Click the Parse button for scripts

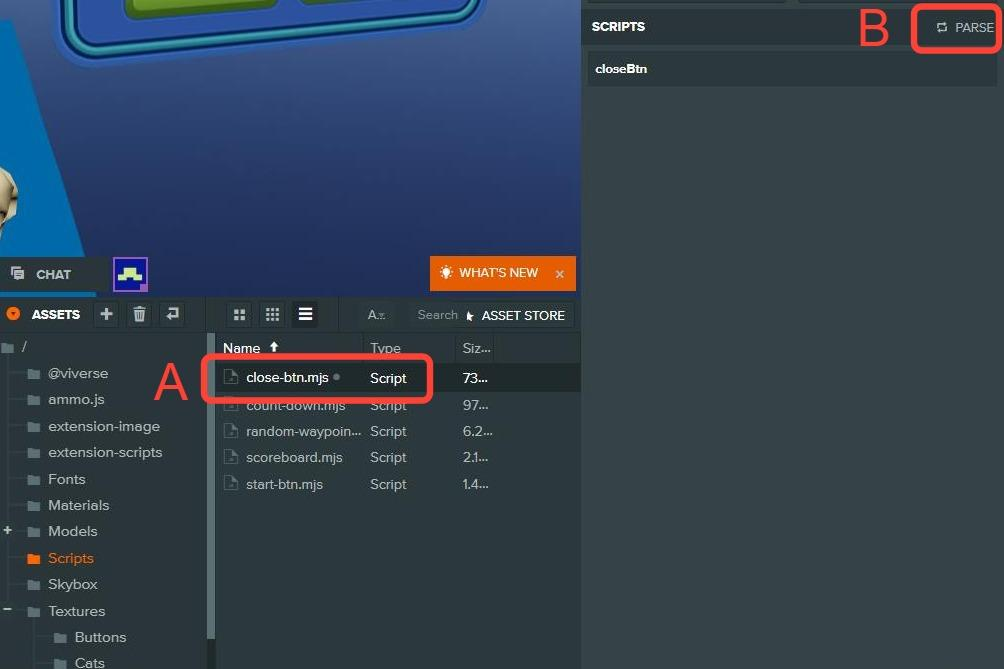(x=964, y=28)
